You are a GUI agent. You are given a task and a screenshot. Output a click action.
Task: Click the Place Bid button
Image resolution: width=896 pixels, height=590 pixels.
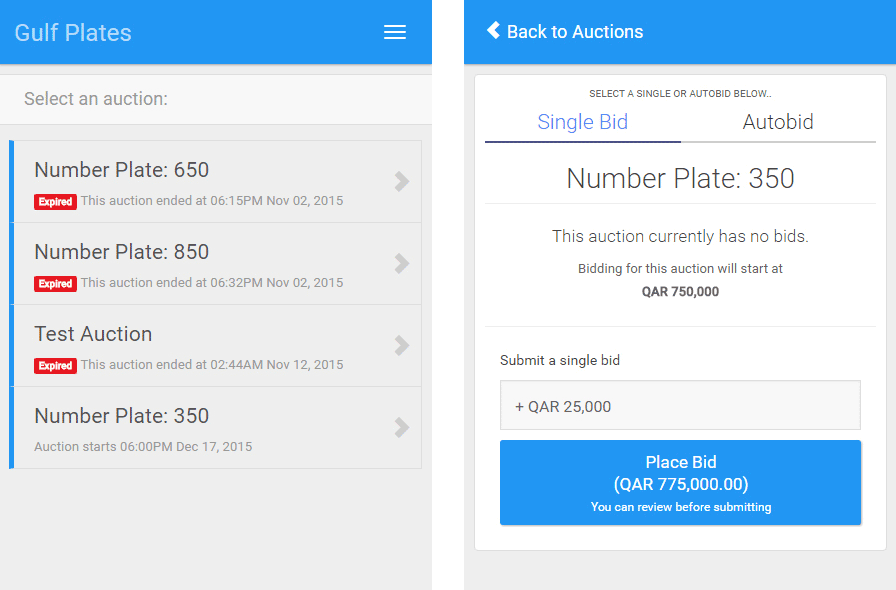click(681, 483)
